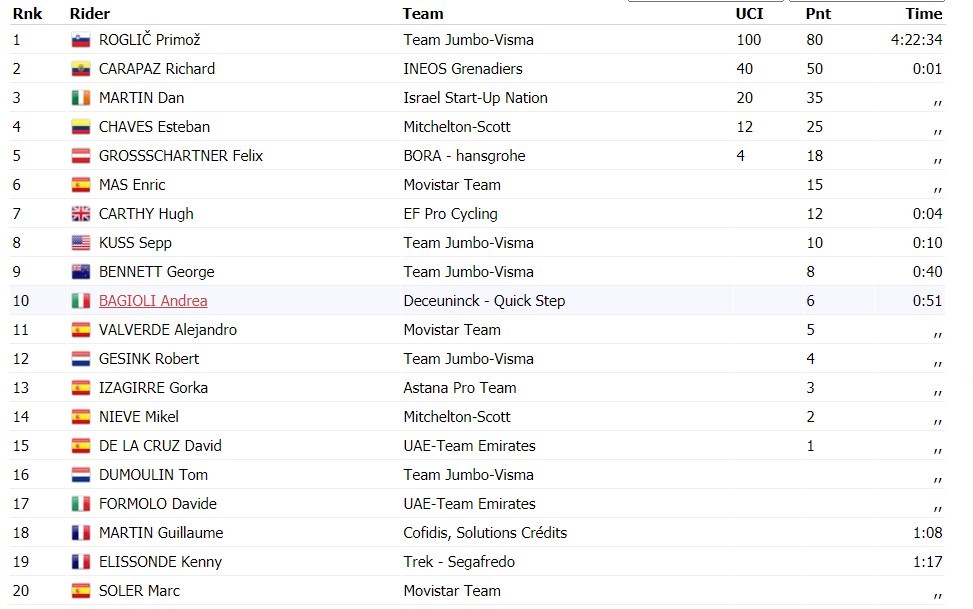
Task: Click the Austrian flag beside GROSSSCHARTNER Felix
Action: pos(81,156)
